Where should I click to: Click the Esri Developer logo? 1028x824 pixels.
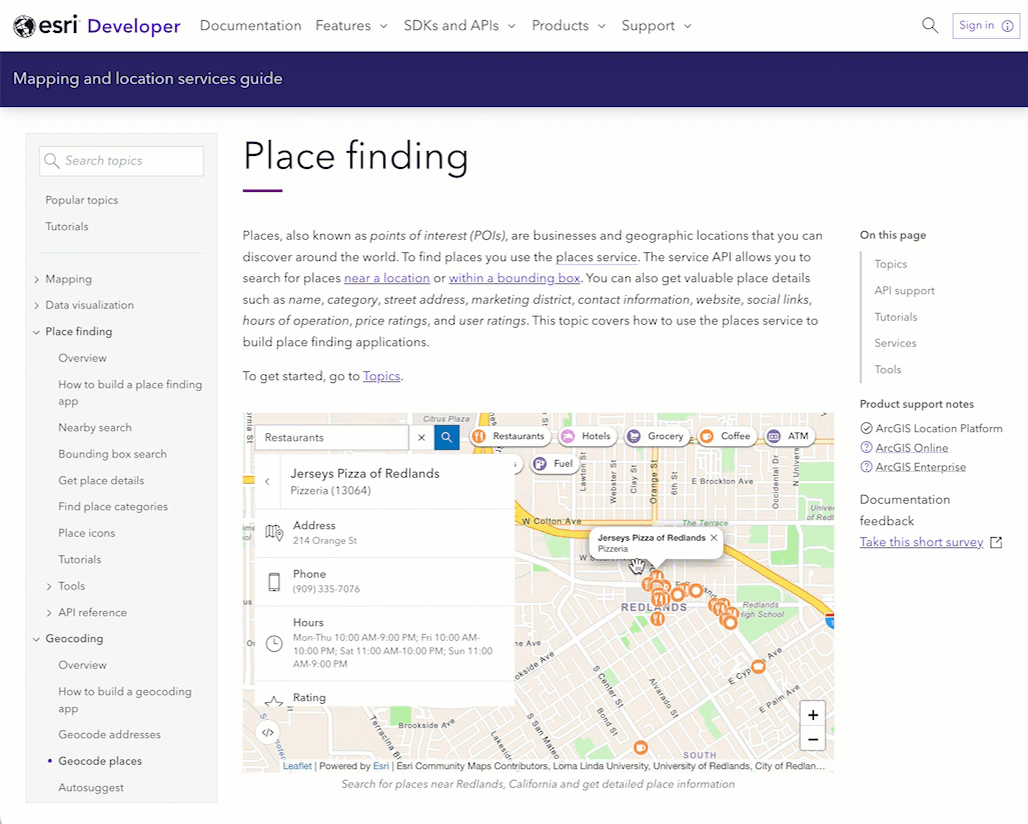click(97, 26)
